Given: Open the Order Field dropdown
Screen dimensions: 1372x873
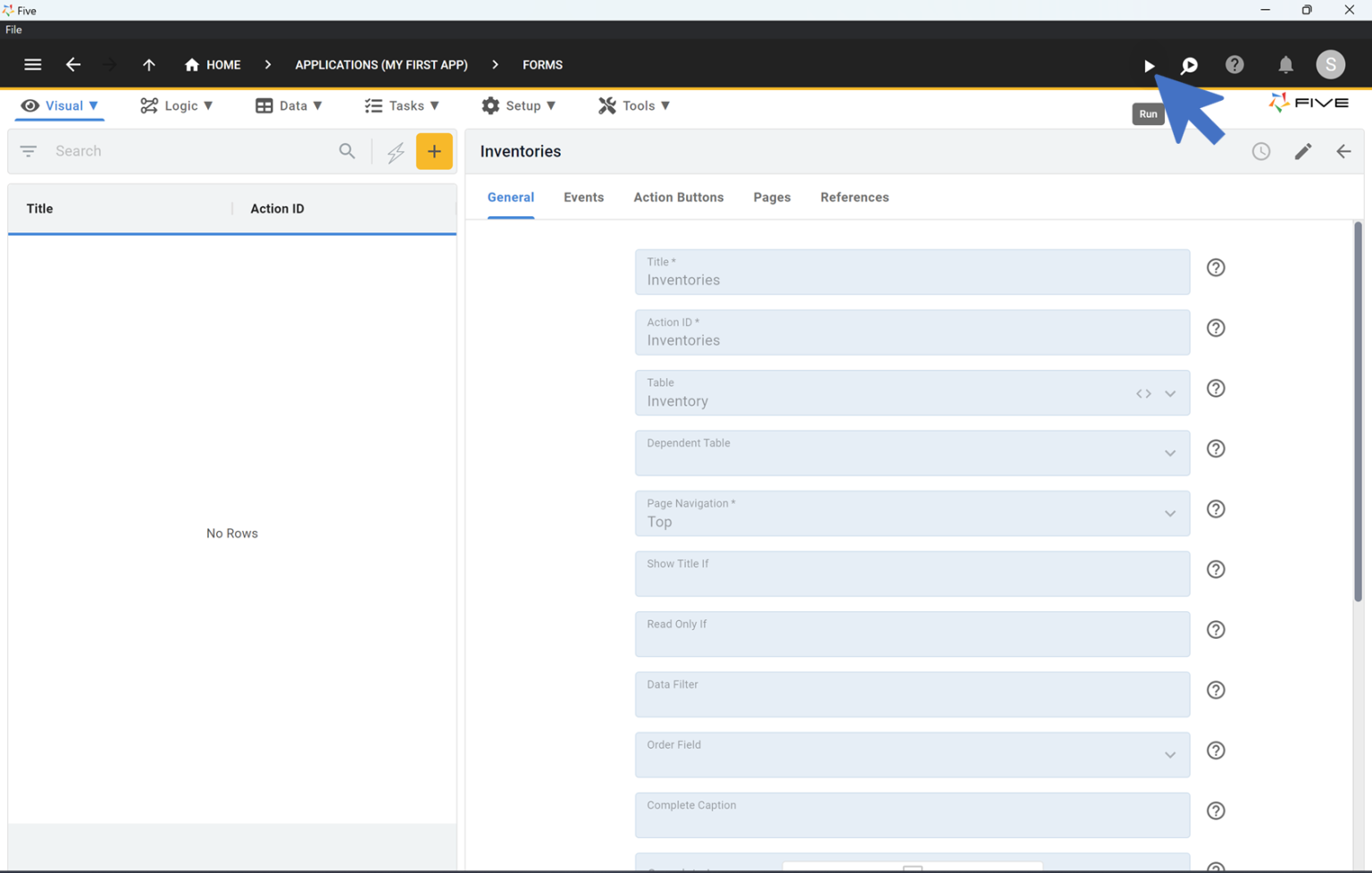Looking at the screenshot, I should point(1169,755).
